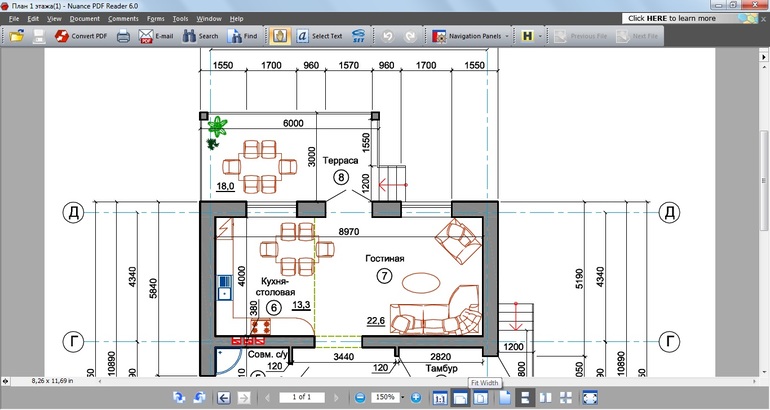Send the document via E-mail button
Viewport: 770px width, 410px height.
(156, 36)
